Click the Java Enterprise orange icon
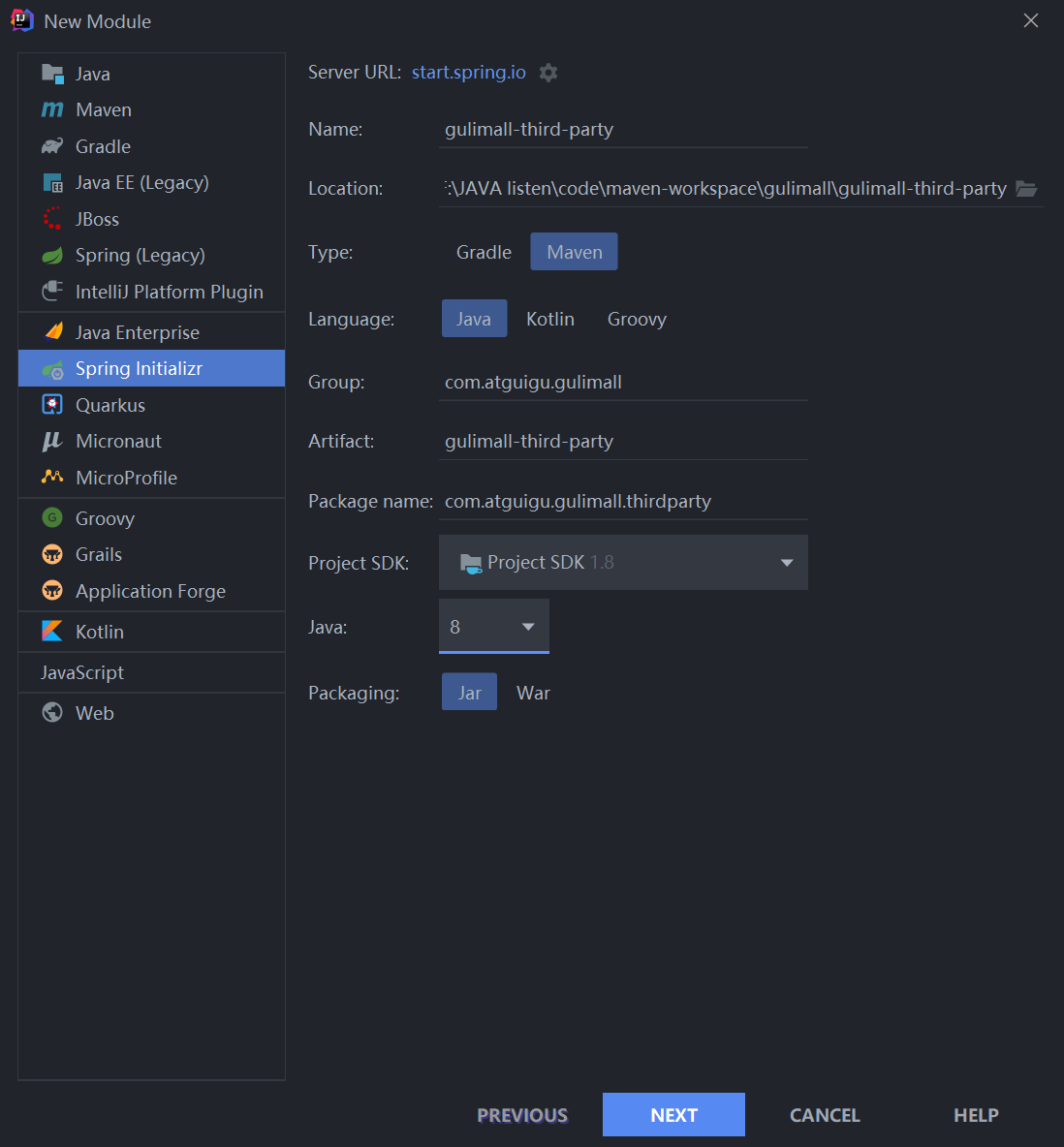 coord(53,332)
